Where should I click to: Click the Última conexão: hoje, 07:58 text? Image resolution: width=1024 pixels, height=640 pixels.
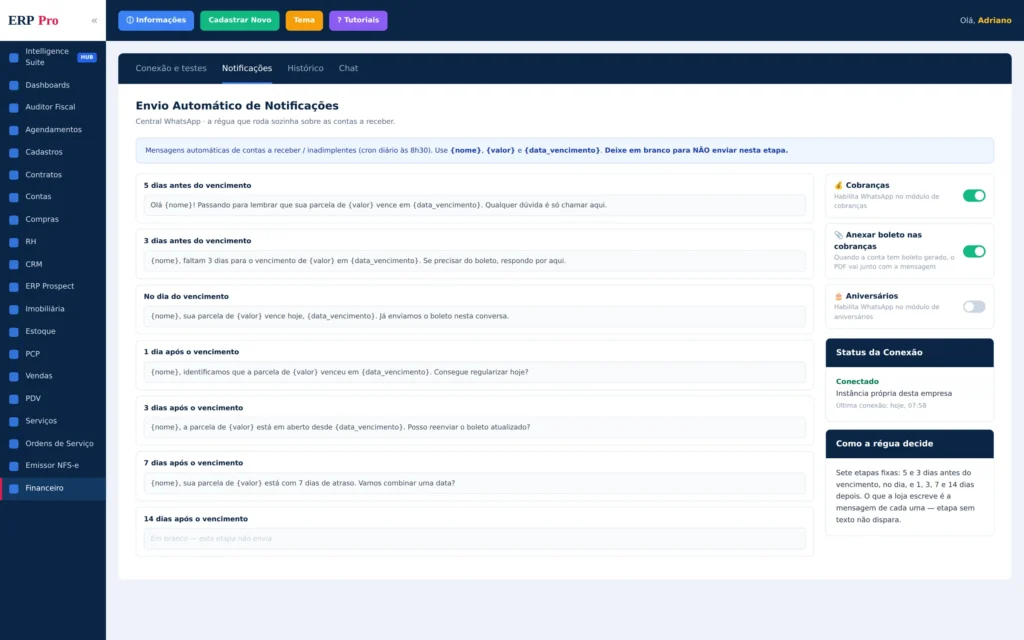(x=880, y=406)
